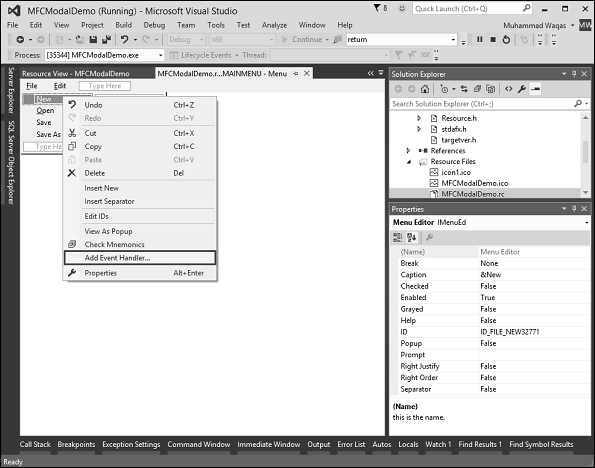Image resolution: width=595 pixels, height=468 pixels.
Task: Expand the References tree node
Action: pos(408,151)
